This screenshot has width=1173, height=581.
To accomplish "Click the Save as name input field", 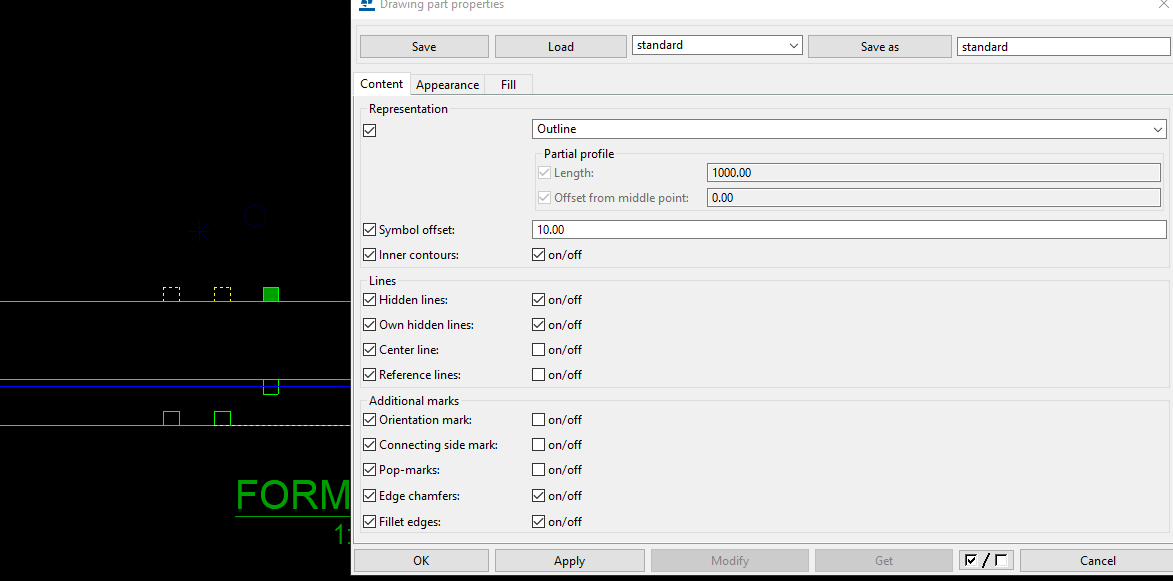I will coord(1062,47).
